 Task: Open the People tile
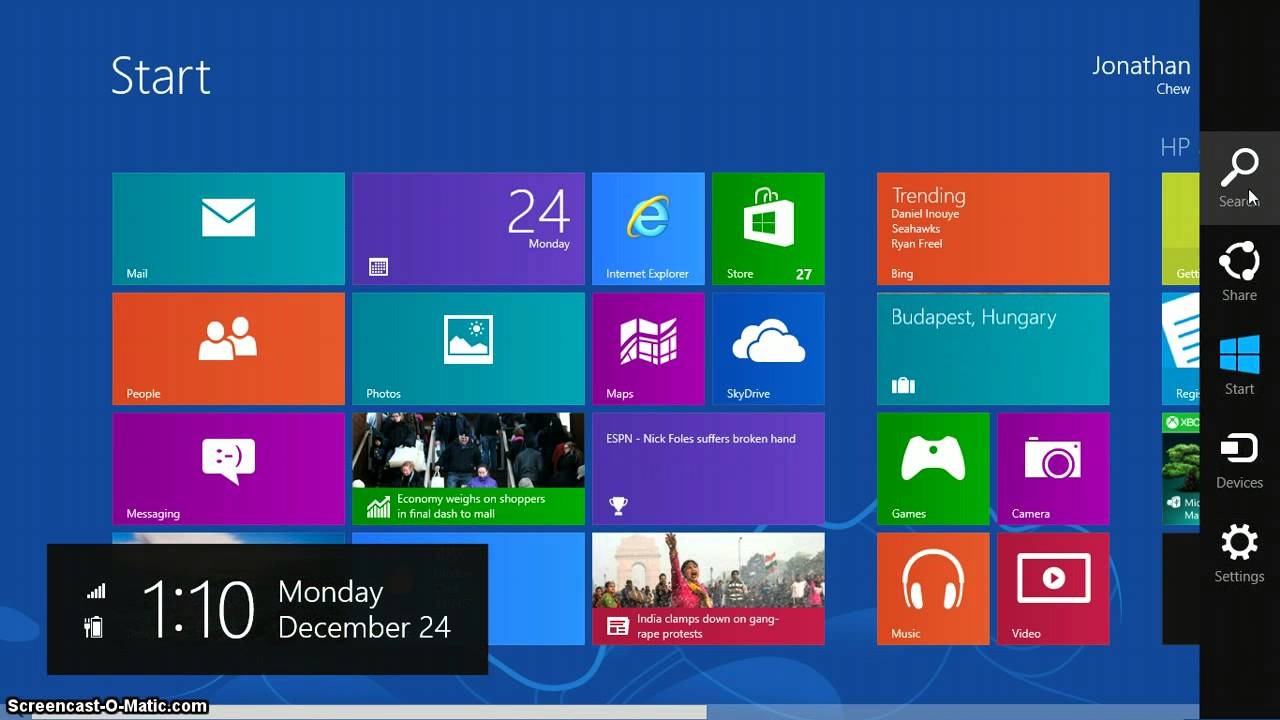(x=228, y=349)
